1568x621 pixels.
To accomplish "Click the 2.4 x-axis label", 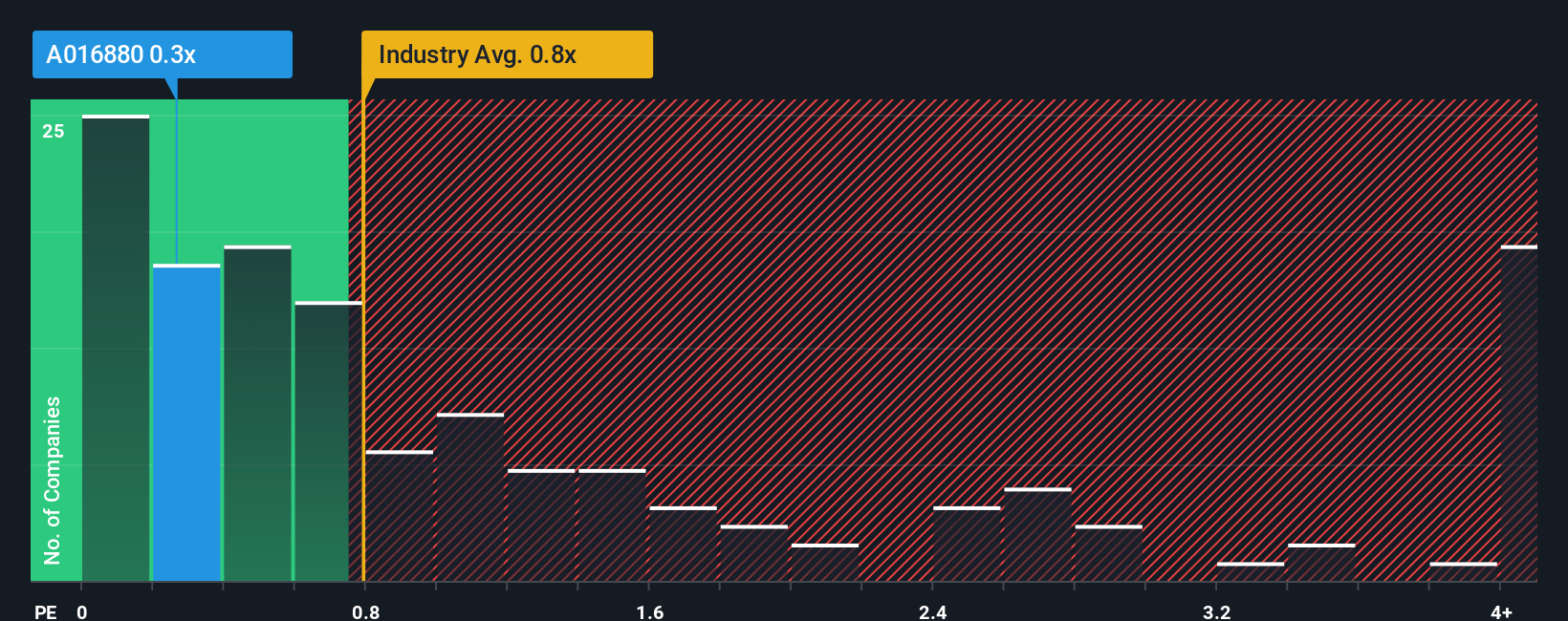I will [x=932, y=611].
